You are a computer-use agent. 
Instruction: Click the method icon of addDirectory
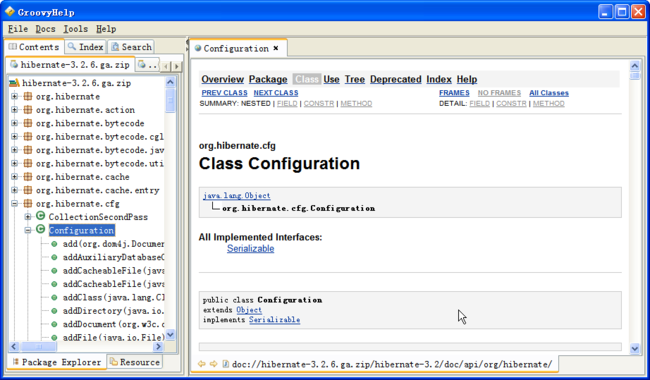54,311
